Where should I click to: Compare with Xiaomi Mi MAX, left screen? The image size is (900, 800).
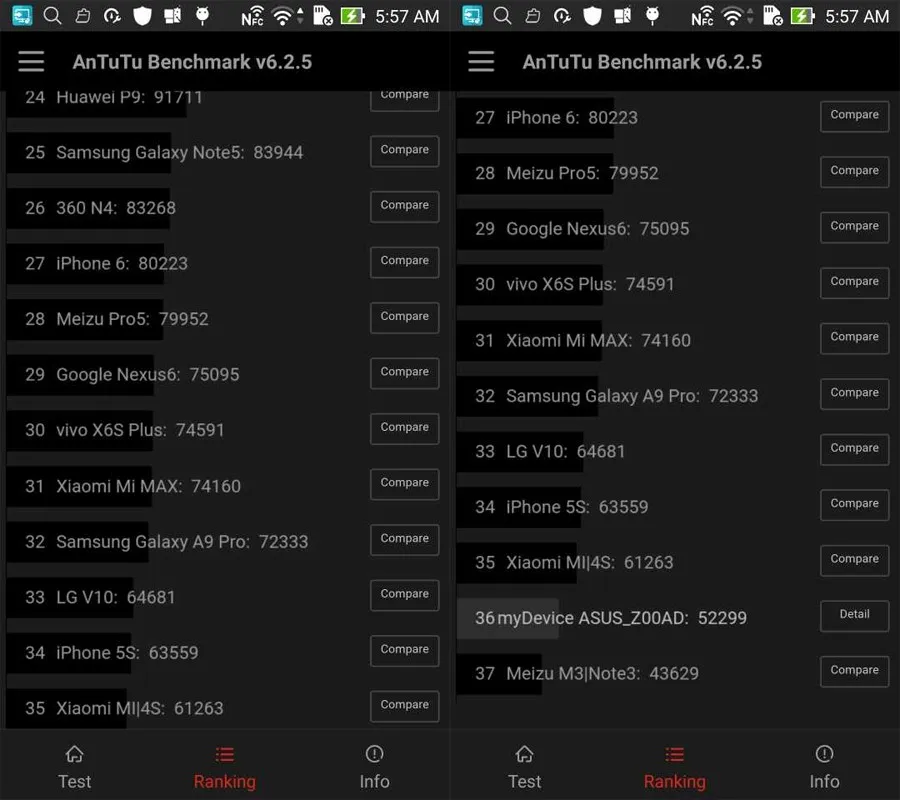[405, 484]
